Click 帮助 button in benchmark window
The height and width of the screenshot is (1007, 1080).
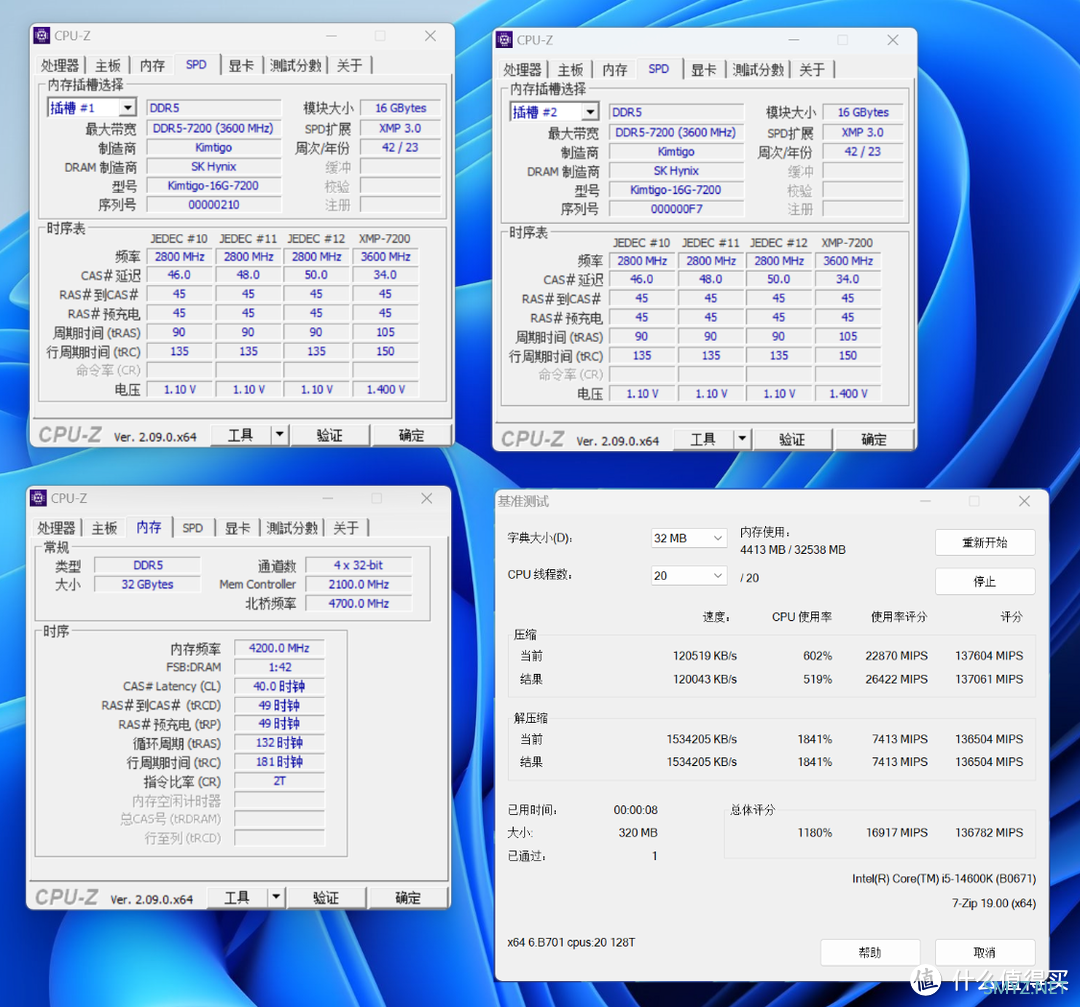click(870, 952)
